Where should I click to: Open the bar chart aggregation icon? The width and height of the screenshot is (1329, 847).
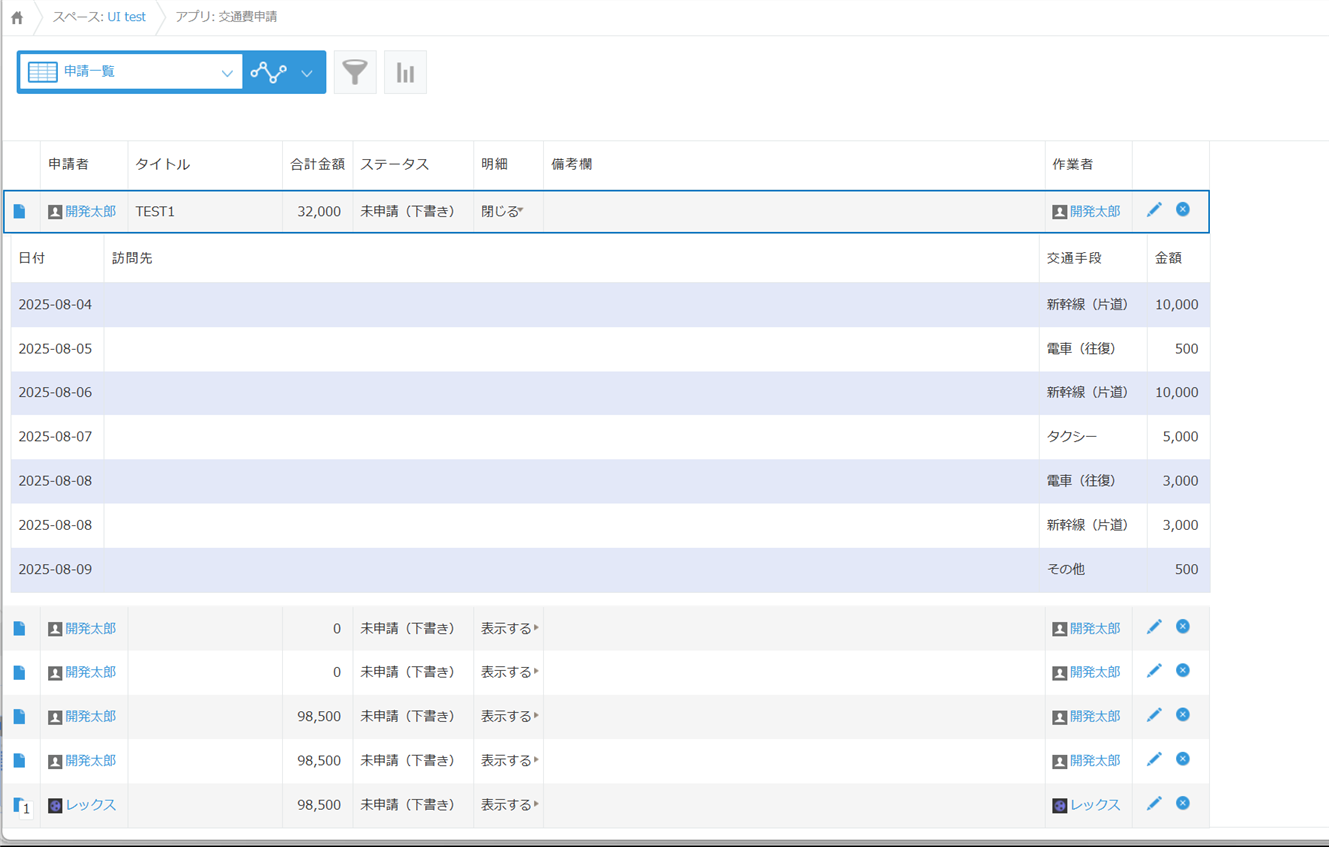(x=405, y=72)
